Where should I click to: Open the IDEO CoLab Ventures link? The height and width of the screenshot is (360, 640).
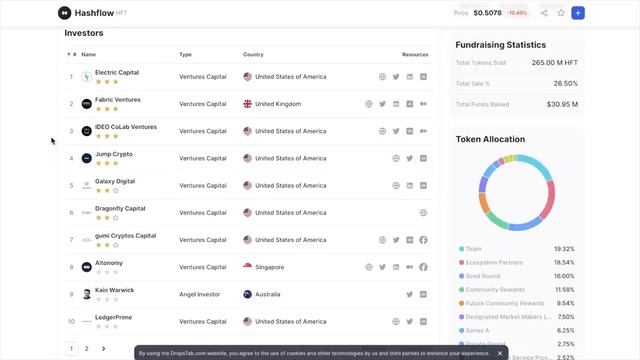pos(126,127)
